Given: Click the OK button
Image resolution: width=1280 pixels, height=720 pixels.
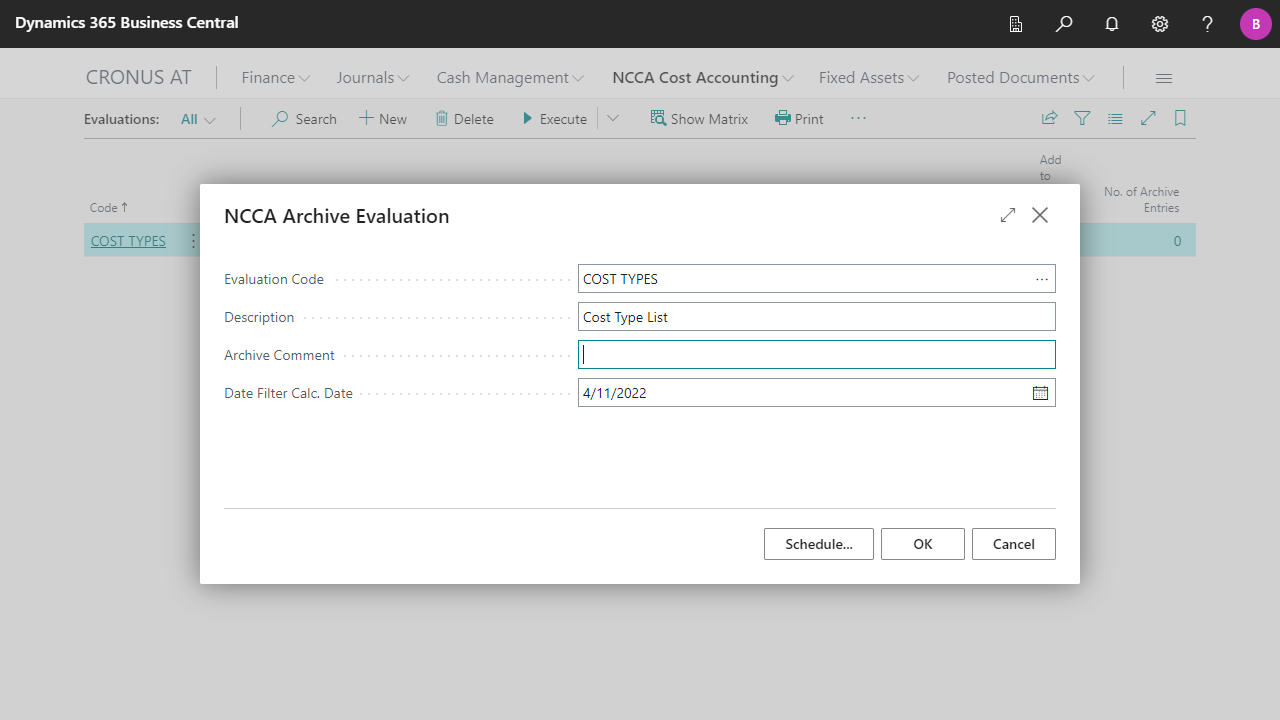Looking at the screenshot, I should click(922, 544).
